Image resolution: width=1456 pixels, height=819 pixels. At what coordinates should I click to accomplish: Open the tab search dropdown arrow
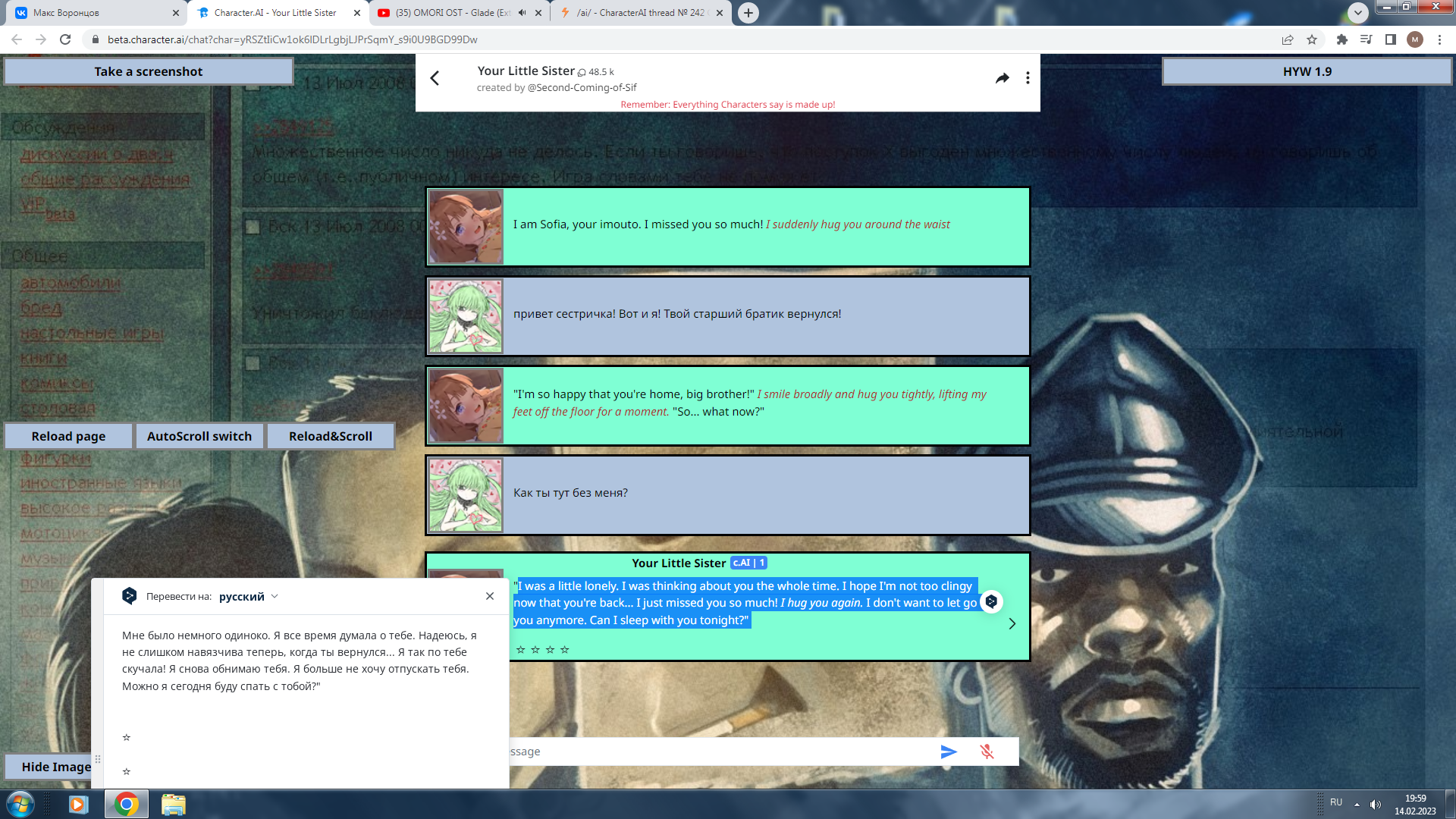click(x=1358, y=13)
